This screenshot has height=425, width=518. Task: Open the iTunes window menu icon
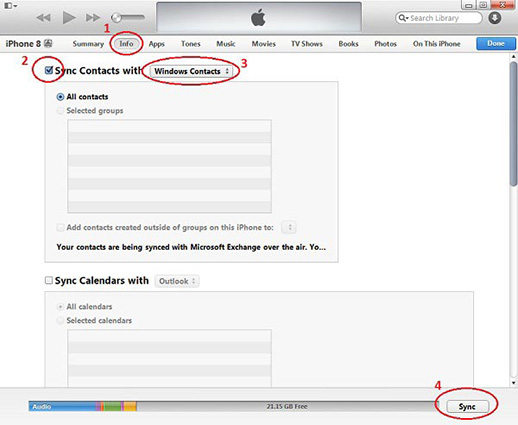pos(10,6)
